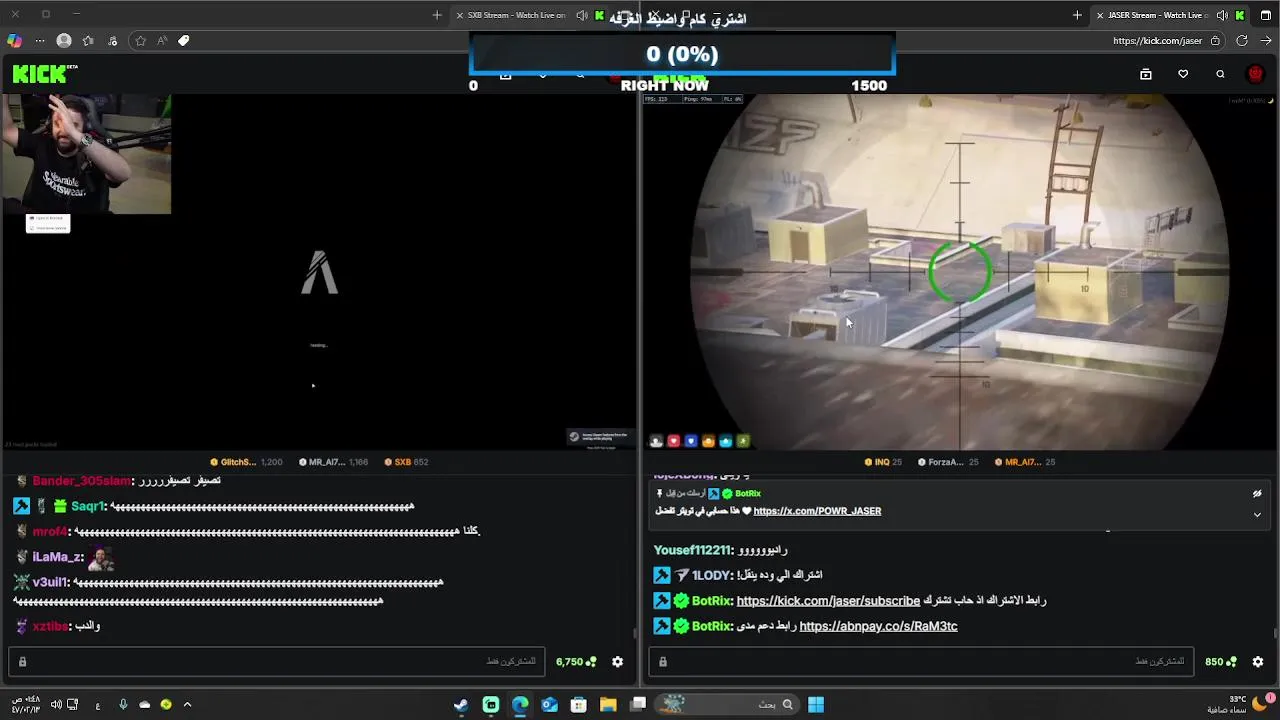The height and width of the screenshot is (720, 1280).
Task: Add page to favorites with star icon
Action: 140,41
